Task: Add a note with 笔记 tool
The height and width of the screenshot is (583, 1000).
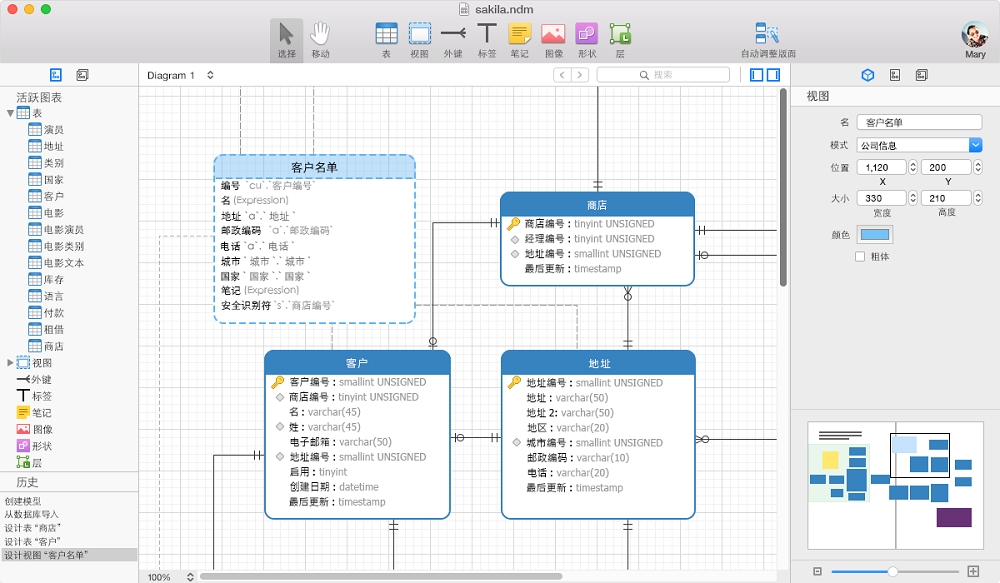Action: point(520,40)
